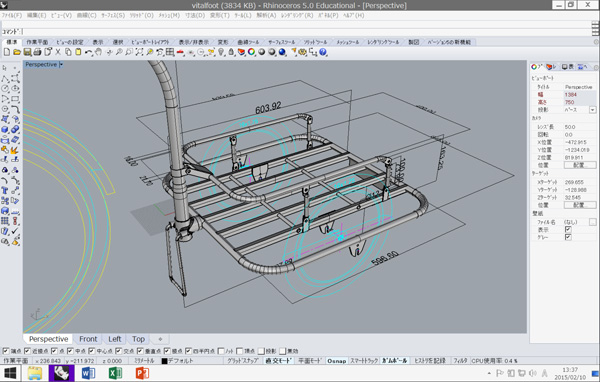Toggle the 垂直点 osnap checkbox
This screenshot has height=382, width=600.
pos(140,351)
